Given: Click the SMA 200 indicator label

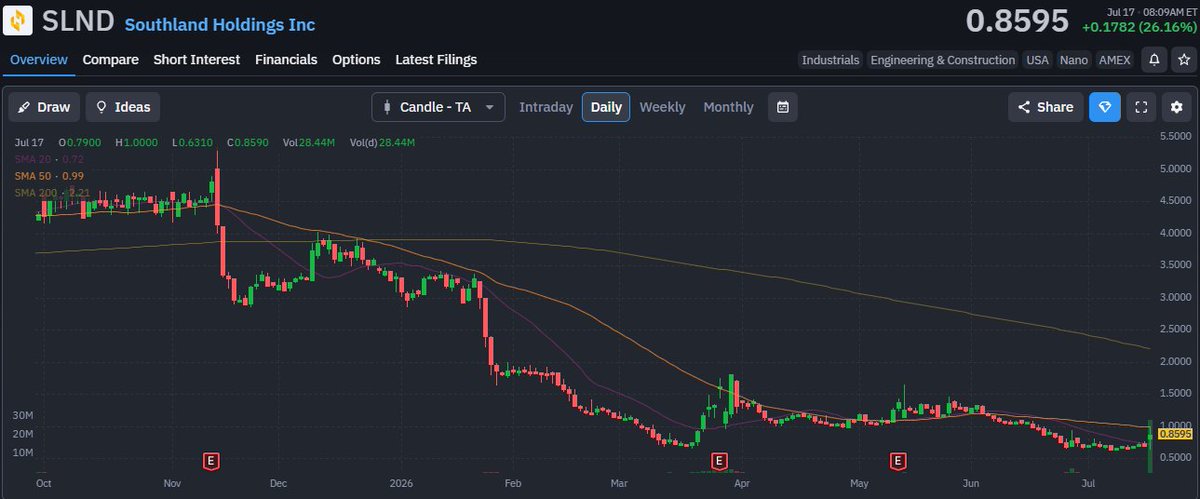Looking at the screenshot, I should 52,191.
